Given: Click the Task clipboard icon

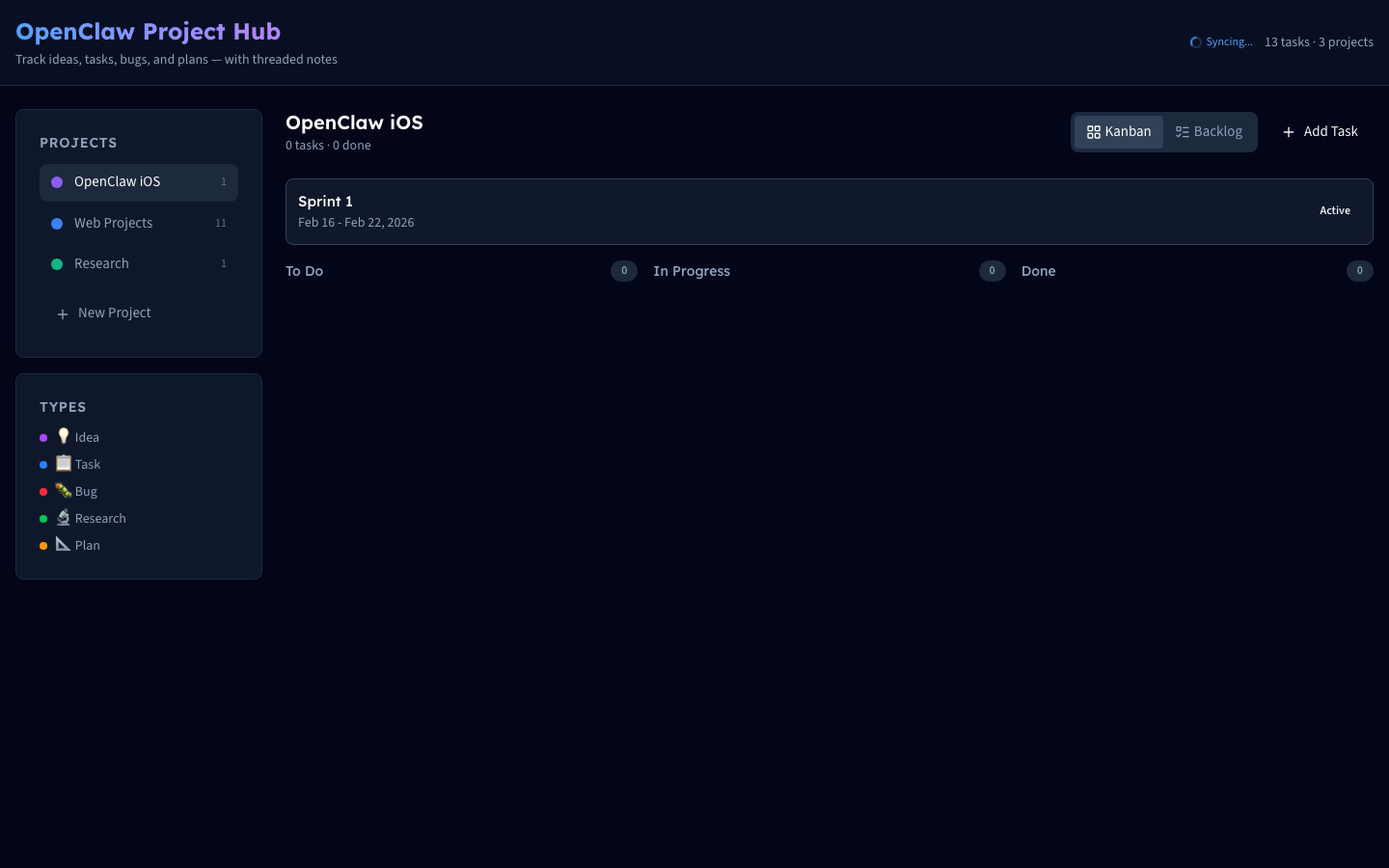Looking at the screenshot, I should [x=64, y=463].
